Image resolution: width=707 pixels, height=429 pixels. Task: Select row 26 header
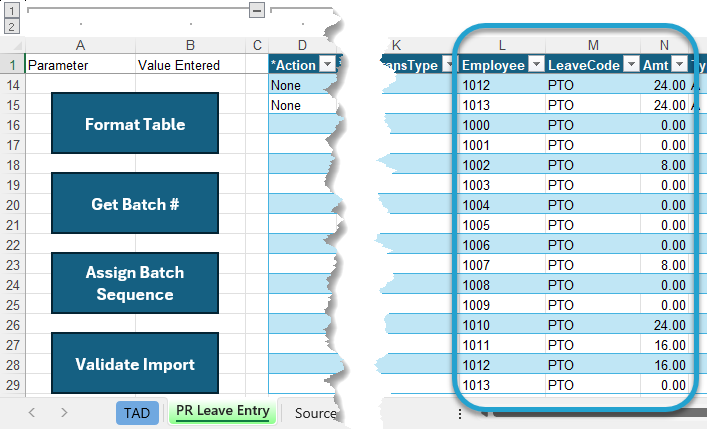pyautogui.click(x=13, y=325)
